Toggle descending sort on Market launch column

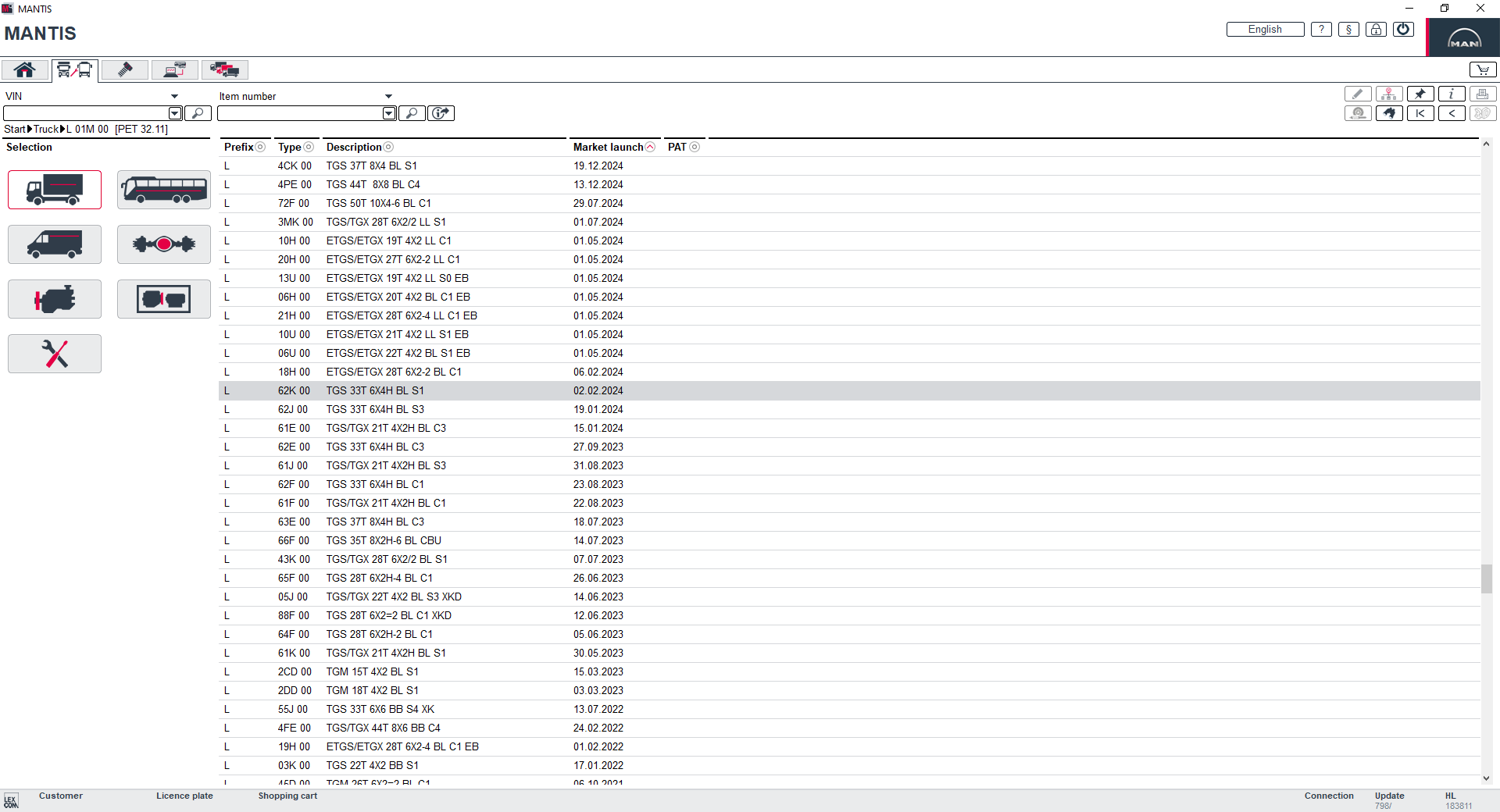651,147
